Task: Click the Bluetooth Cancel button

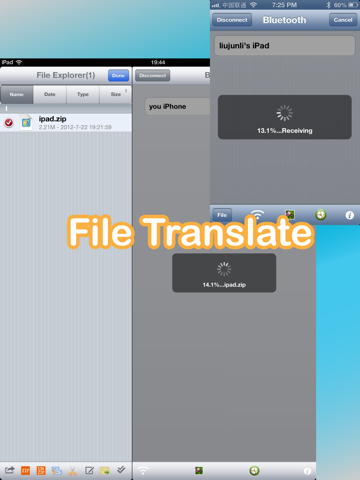Action: click(x=343, y=20)
